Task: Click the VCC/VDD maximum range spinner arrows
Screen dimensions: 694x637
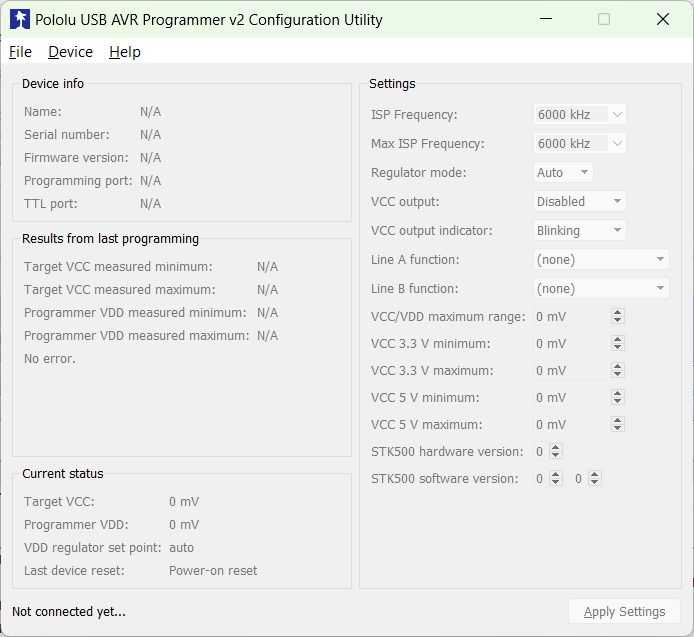Action: 618,317
